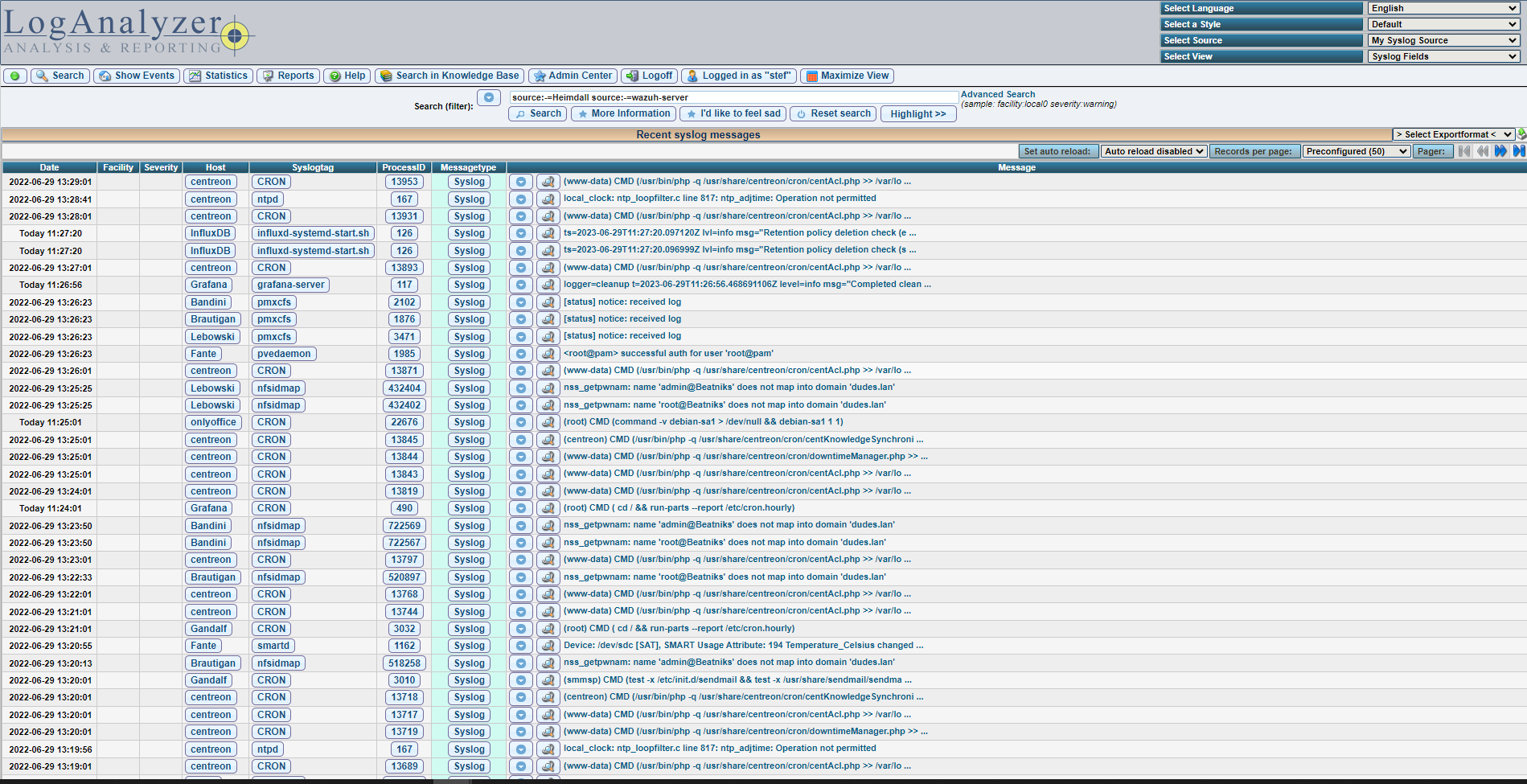
Task: Open the Statistics menu
Action: (x=219, y=76)
